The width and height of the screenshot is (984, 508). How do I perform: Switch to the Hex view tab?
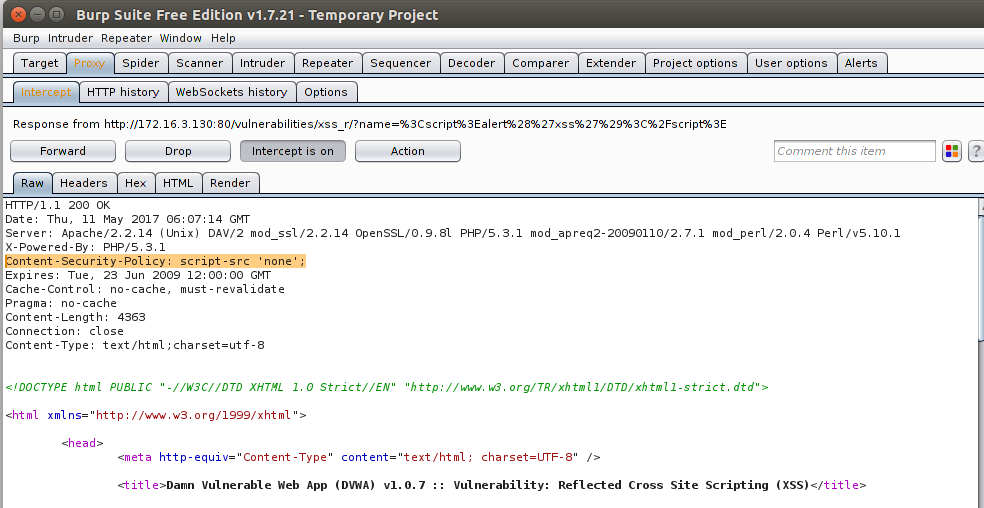136,183
